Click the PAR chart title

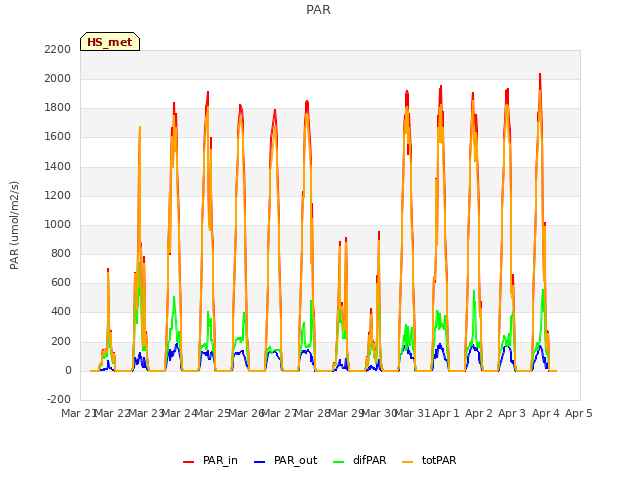click(318, 10)
